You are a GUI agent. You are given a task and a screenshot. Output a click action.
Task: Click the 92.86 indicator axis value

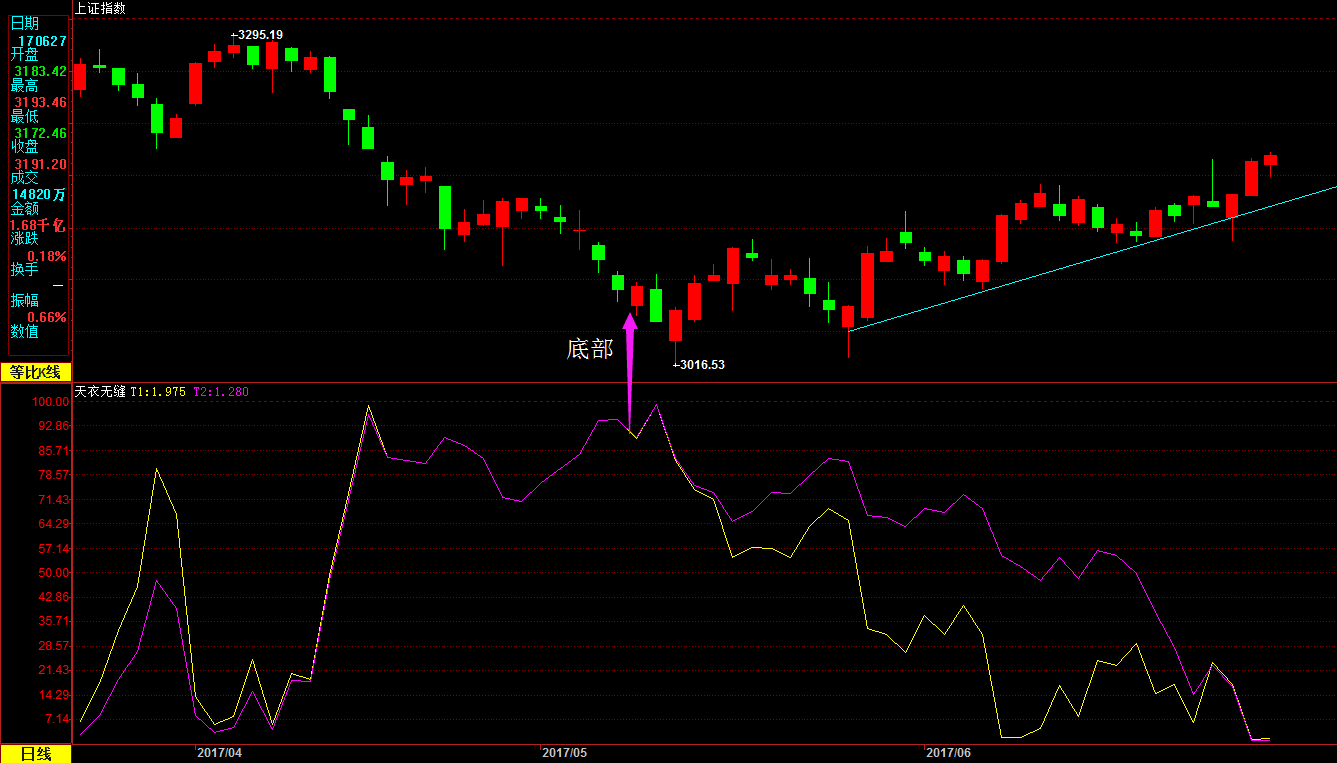click(x=54, y=426)
